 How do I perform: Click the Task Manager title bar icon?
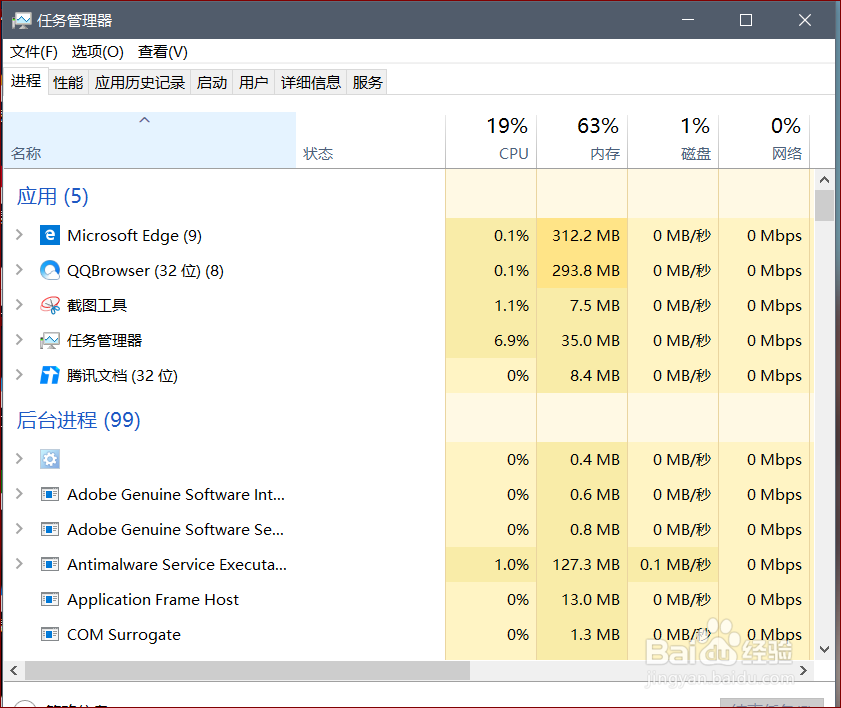point(21,20)
